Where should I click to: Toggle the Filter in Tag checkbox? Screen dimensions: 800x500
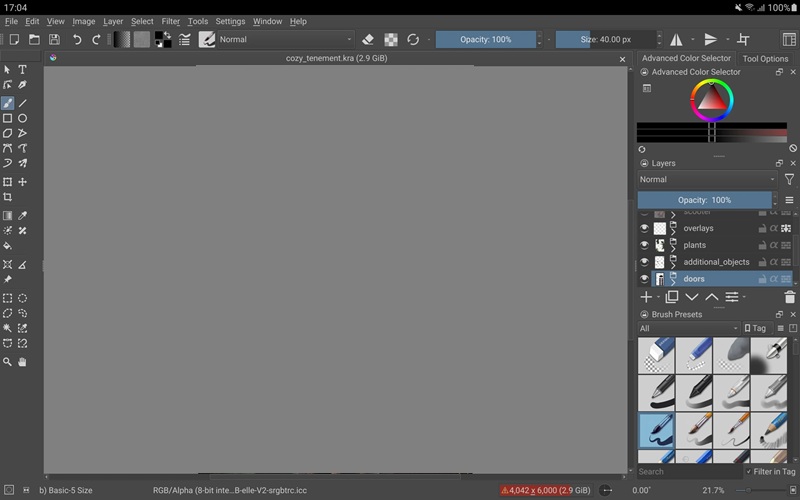point(749,472)
